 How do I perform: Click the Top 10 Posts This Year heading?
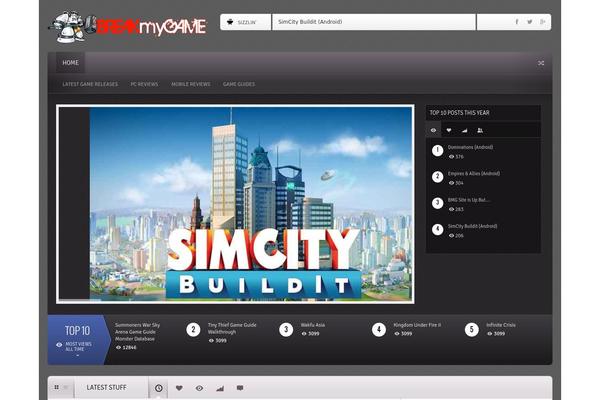point(459,113)
